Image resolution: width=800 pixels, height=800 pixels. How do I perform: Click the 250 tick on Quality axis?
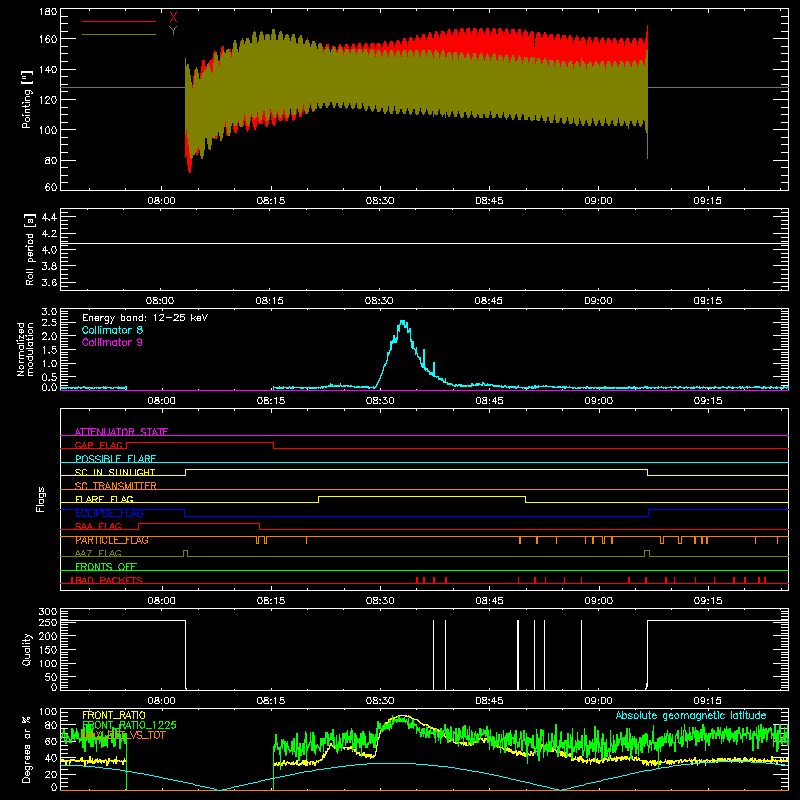coord(48,622)
